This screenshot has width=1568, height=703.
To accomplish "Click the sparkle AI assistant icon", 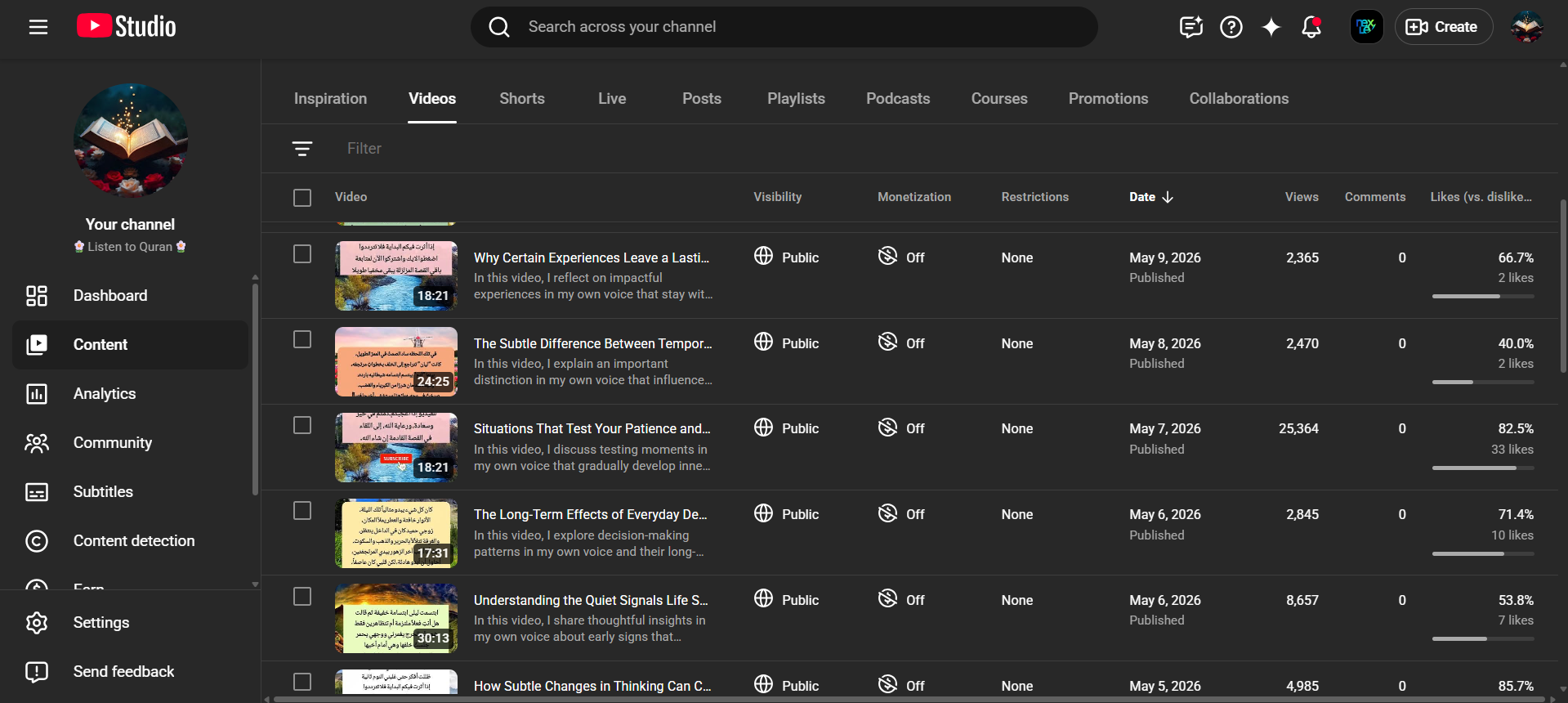I will pyautogui.click(x=1271, y=27).
